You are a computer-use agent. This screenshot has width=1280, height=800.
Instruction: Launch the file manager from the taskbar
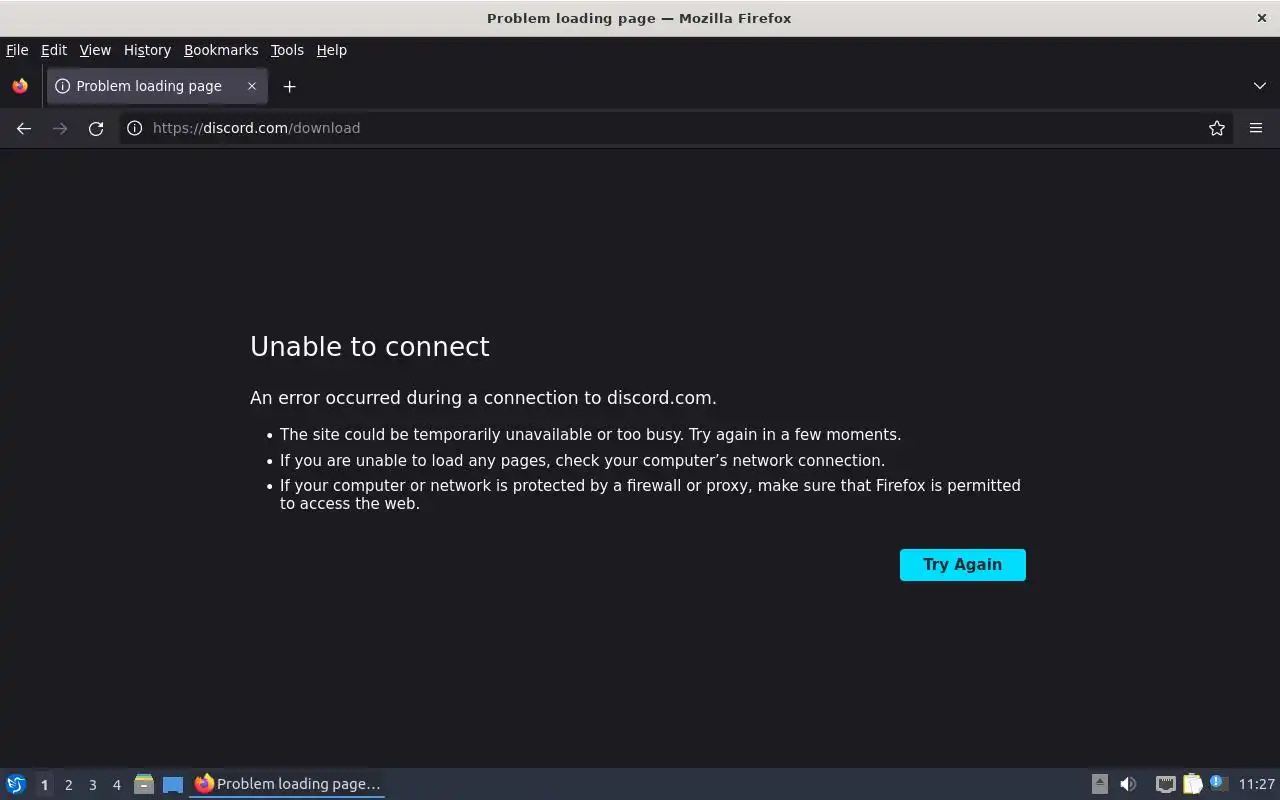144,784
